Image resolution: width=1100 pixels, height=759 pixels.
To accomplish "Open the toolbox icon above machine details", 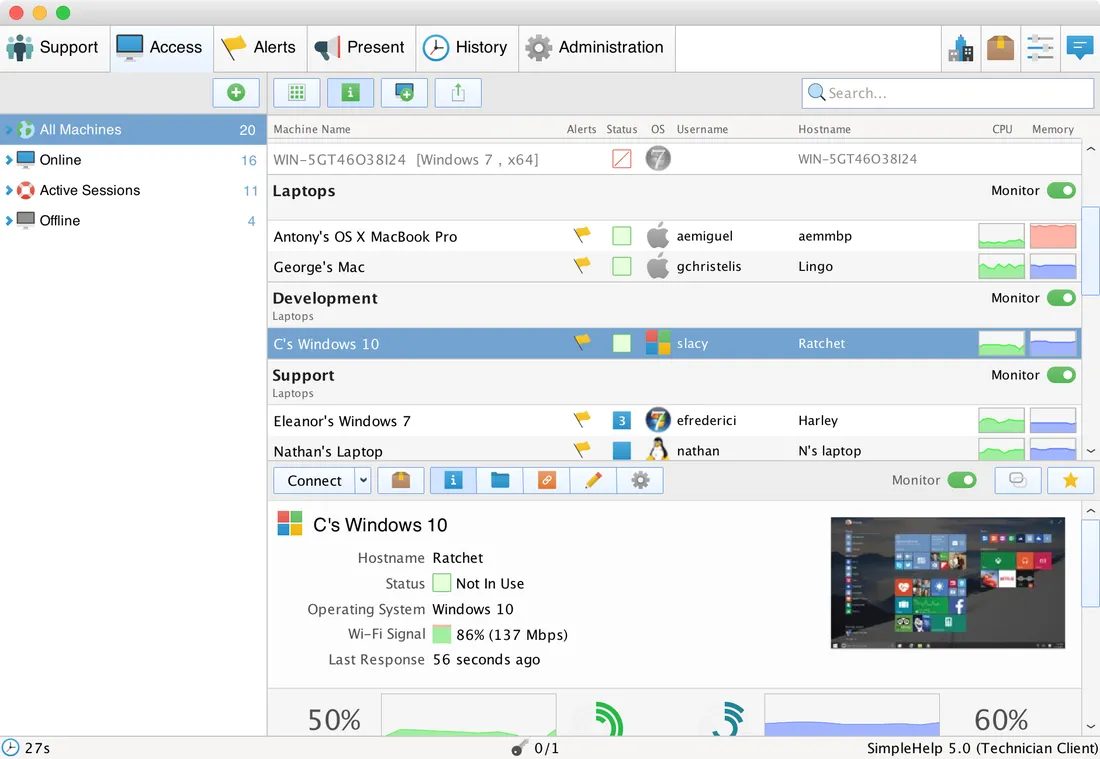I will tap(401, 480).
